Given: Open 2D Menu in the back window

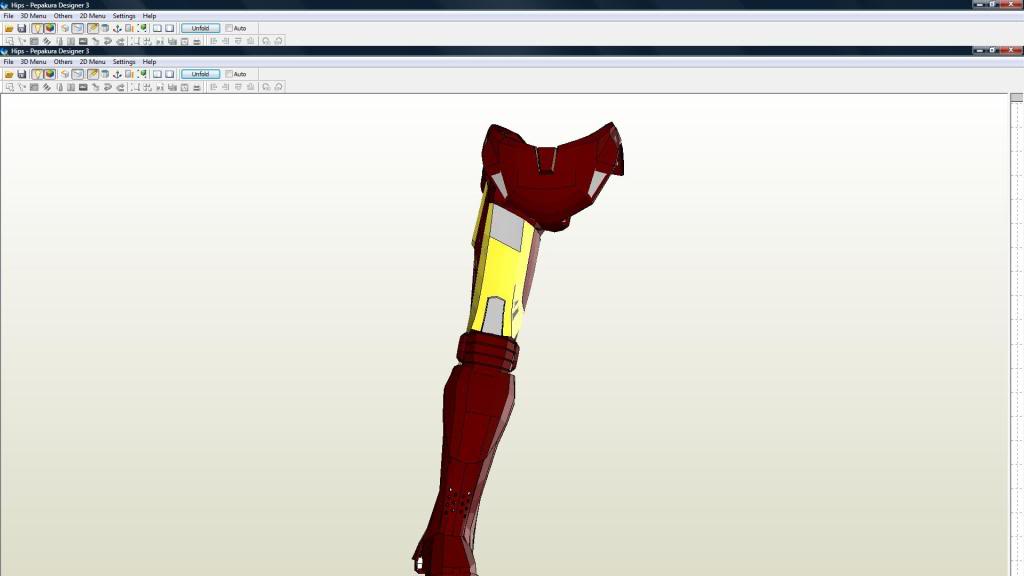Looking at the screenshot, I should pos(92,16).
